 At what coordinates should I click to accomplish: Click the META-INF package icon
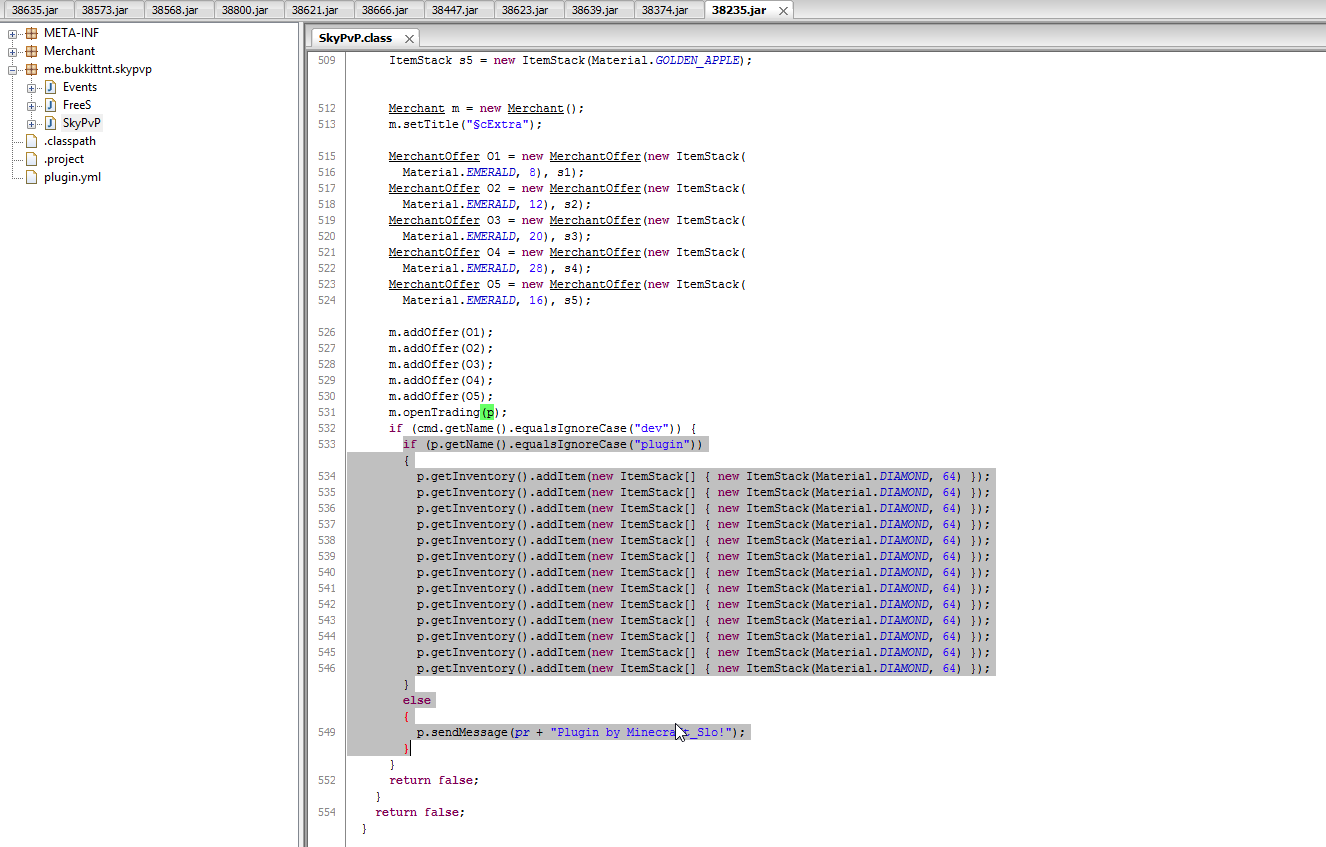[x=31, y=33]
